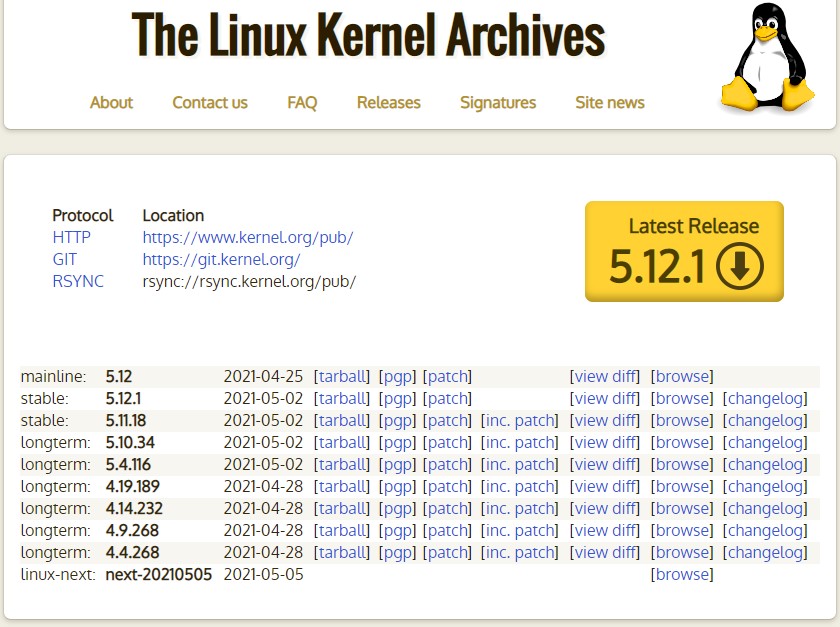The width and height of the screenshot is (840, 627).
Task: Open the pgp signature for stable 5.12.1
Action: click(396, 398)
